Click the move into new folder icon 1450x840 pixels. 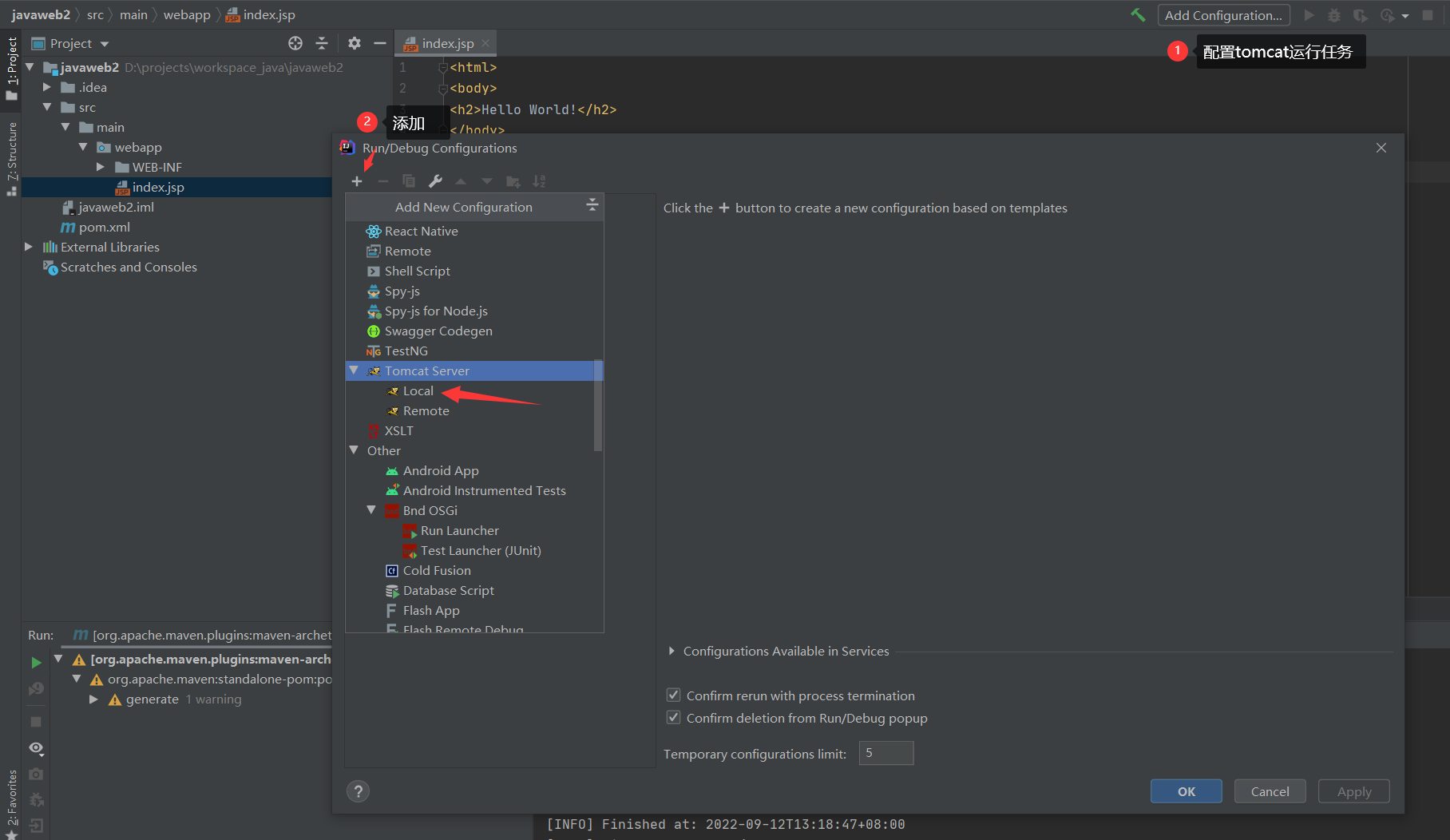click(513, 181)
